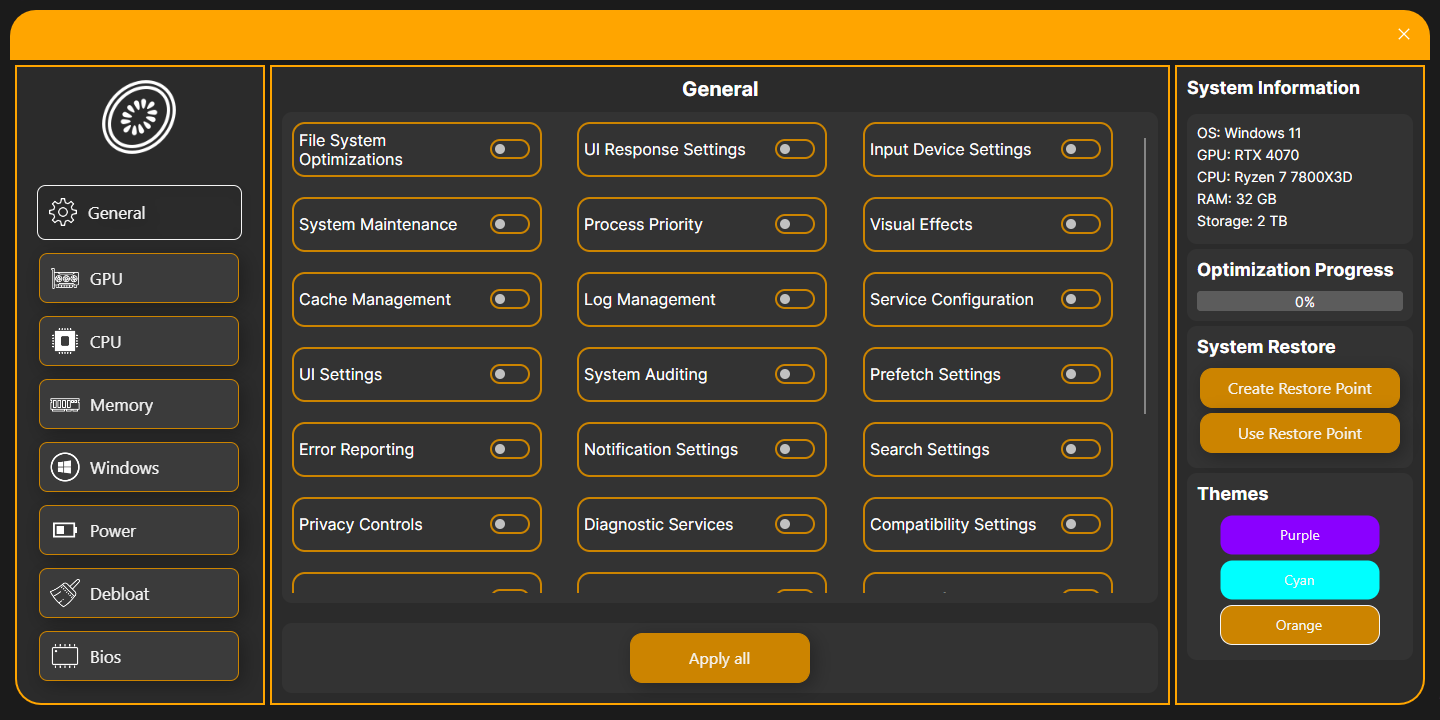Turn on Visual Effects toggle
The width and height of the screenshot is (1440, 720).
[1080, 224]
